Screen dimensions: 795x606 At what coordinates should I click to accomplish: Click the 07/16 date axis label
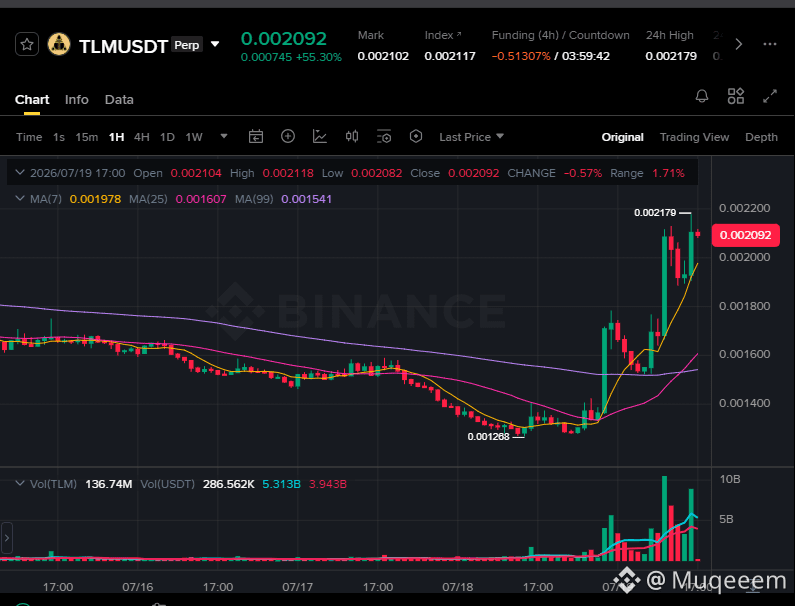[x=137, y=587]
